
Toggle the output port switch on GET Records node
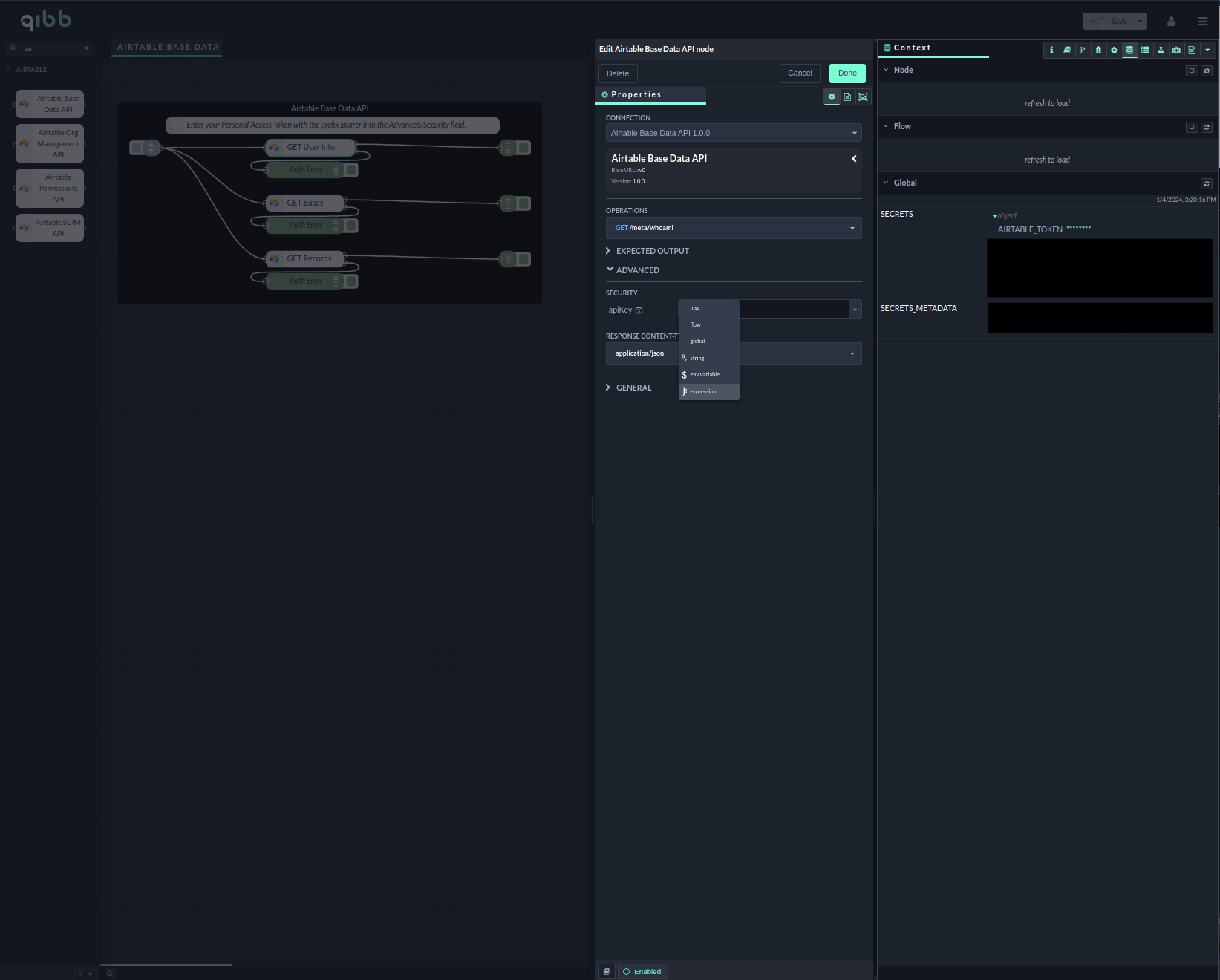click(523, 258)
